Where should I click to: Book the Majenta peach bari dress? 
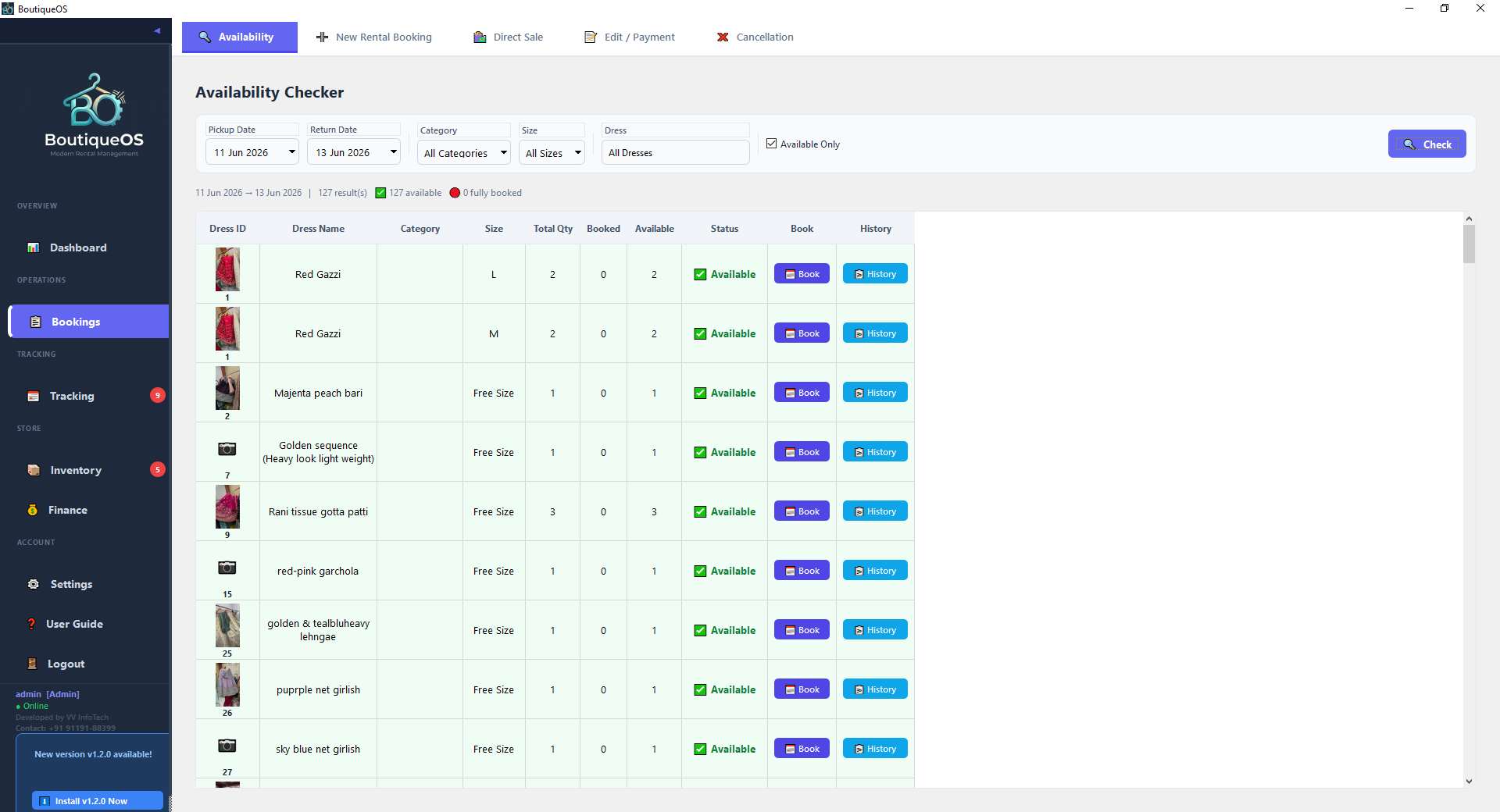(x=802, y=393)
